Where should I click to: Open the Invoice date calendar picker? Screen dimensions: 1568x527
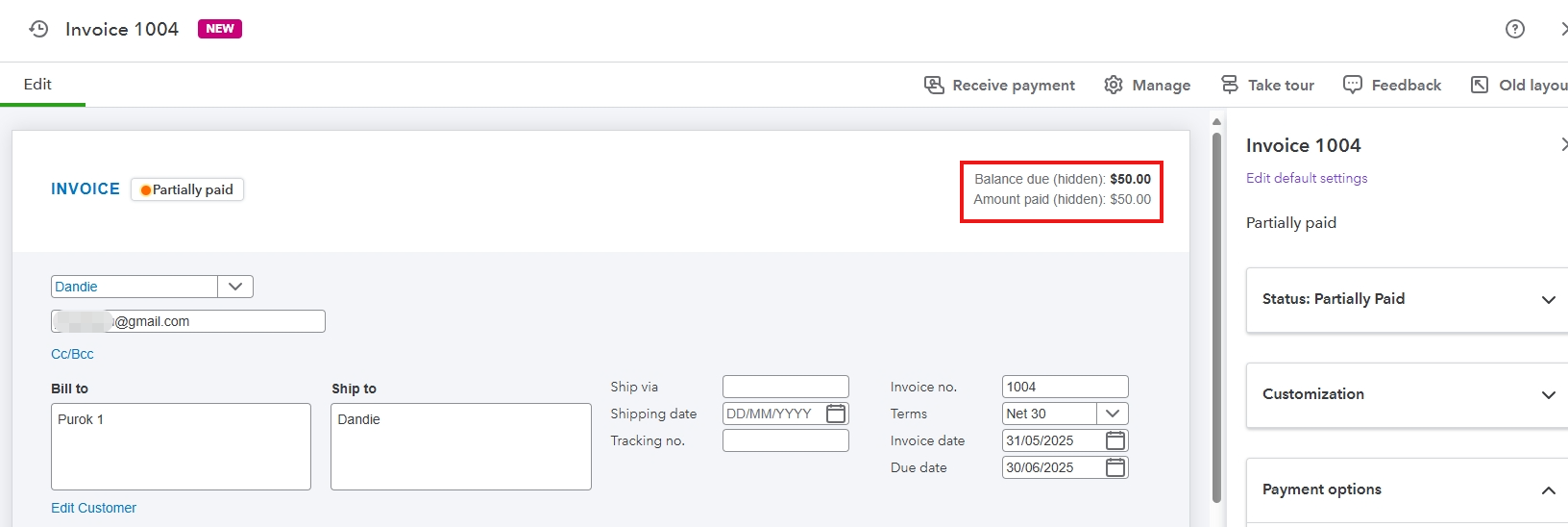coord(1115,440)
